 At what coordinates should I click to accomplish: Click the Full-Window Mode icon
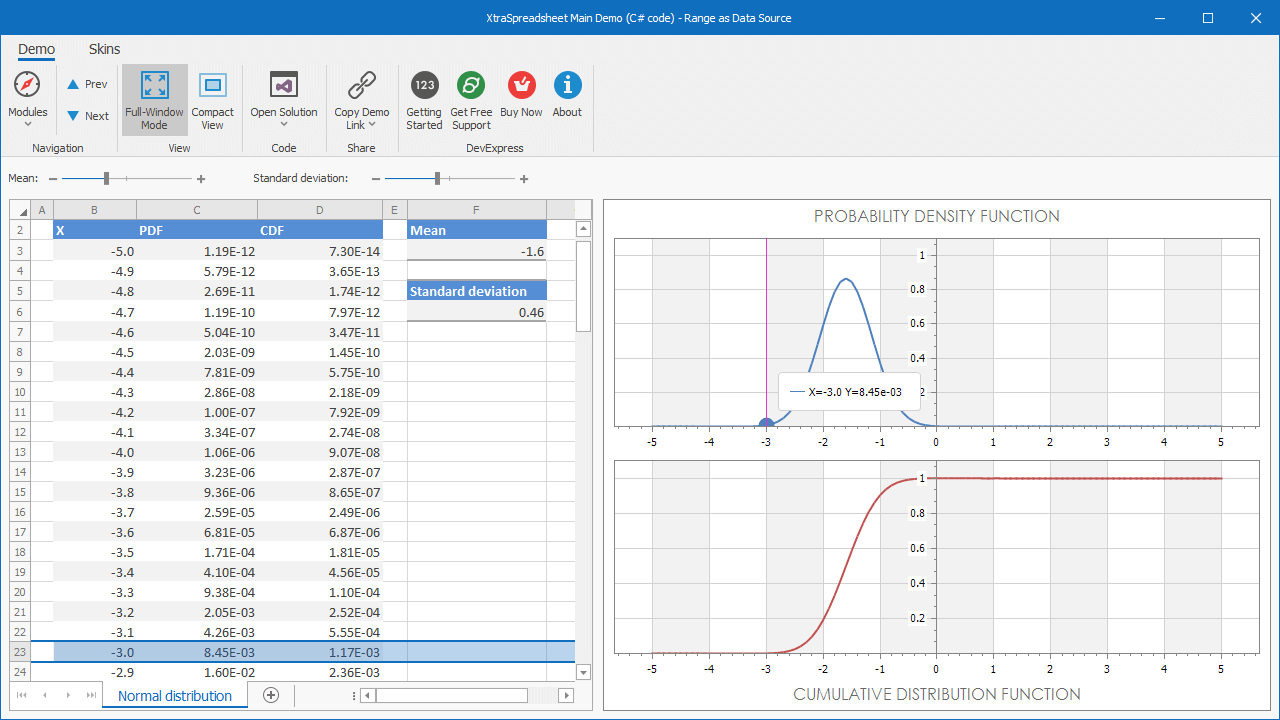click(x=154, y=85)
